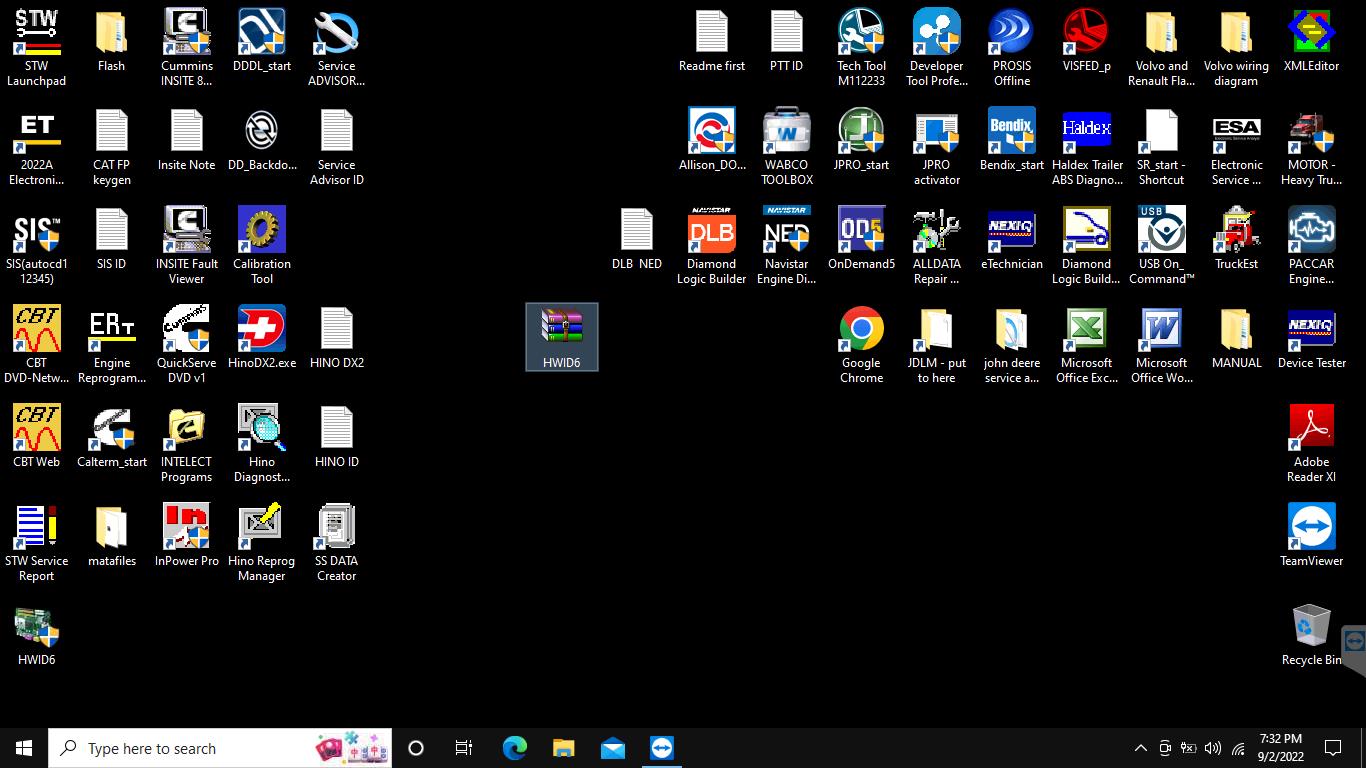
Task: Select the USB On_Command shortcut icon
Action: pyautogui.click(x=1162, y=246)
